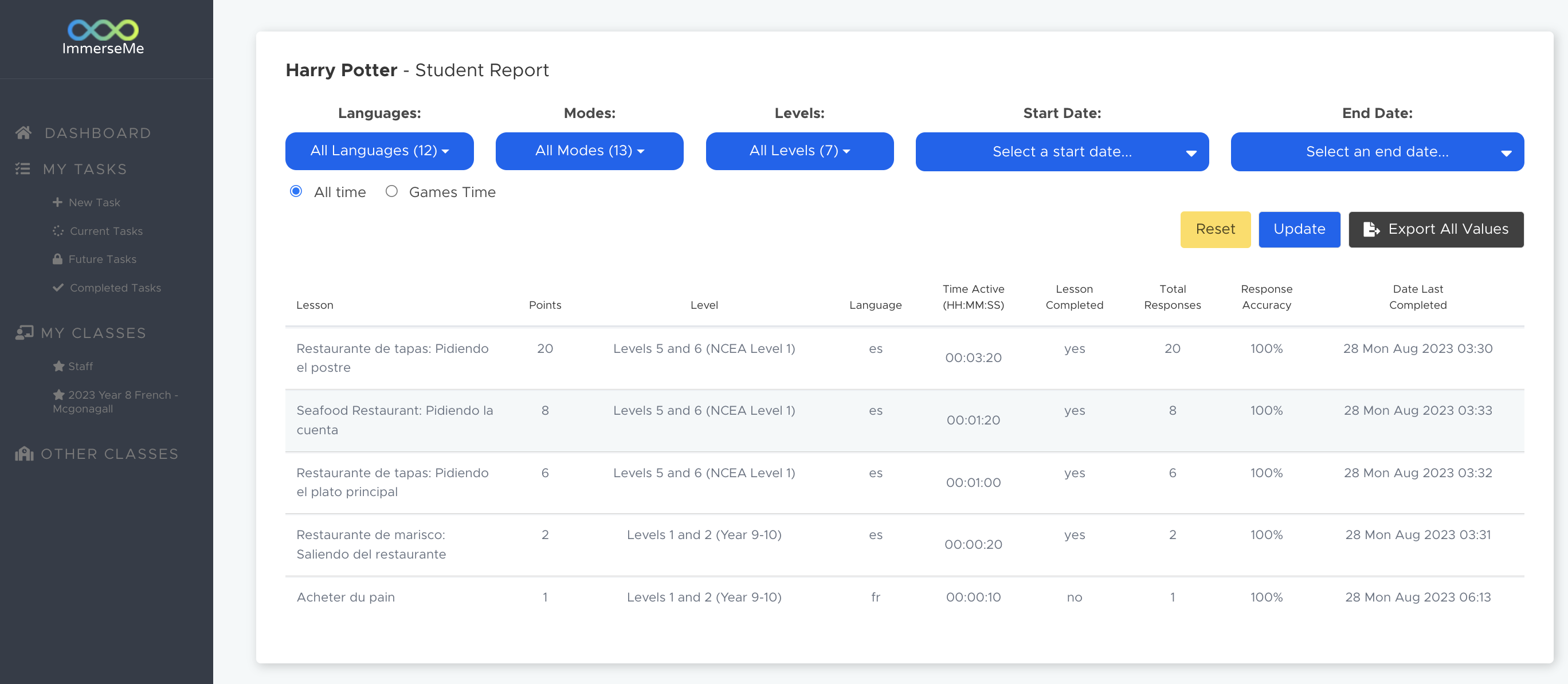Screen dimensions: 1568x684
Task: Click the Export All Values button
Action: [x=1436, y=229]
